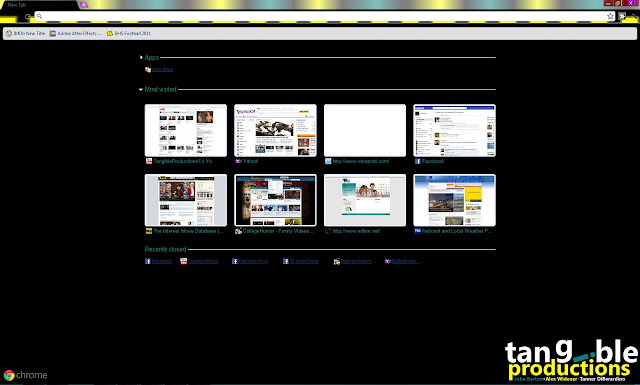Click the Weather Channel favicon under thumbnail
Image resolution: width=640 pixels, height=385 pixels.
[x=418, y=231]
